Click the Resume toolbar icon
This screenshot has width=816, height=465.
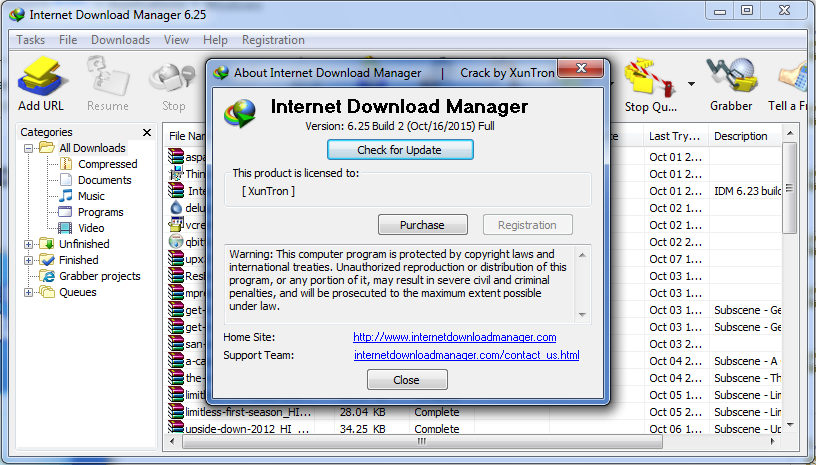coord(108,84)
